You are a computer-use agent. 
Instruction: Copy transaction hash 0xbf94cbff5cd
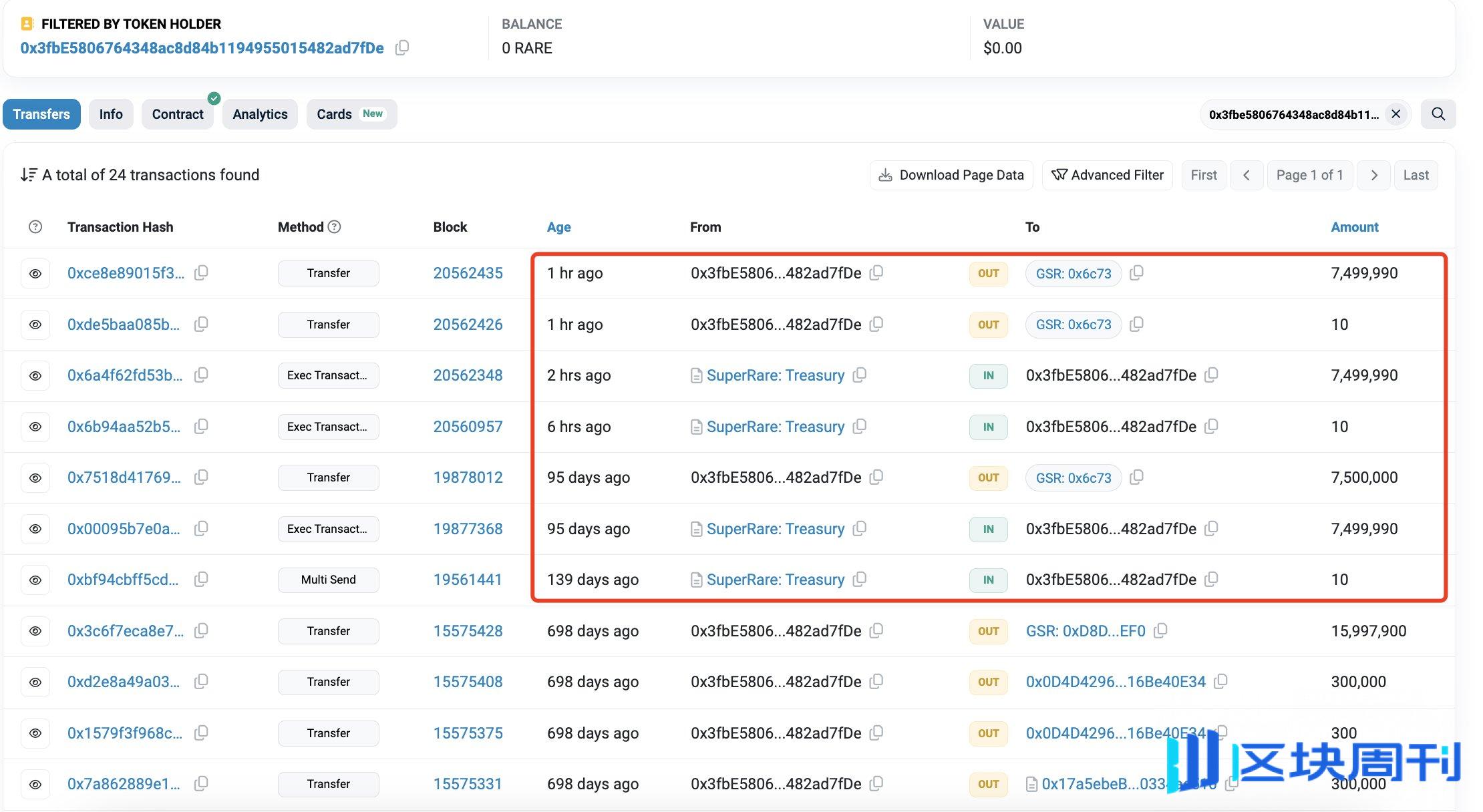pos(201,579)
